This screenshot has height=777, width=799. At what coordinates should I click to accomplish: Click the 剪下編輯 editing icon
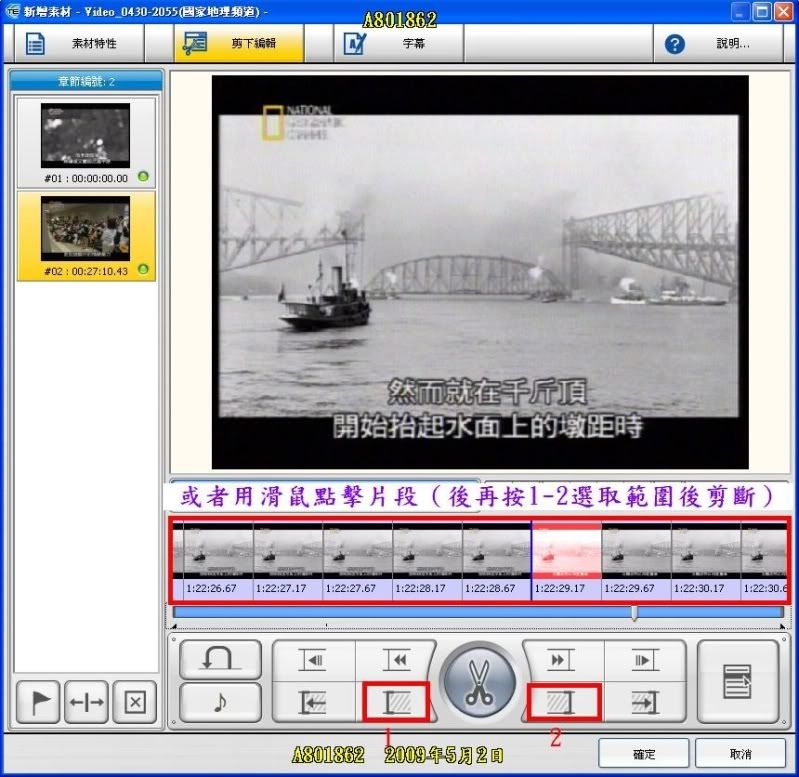point(194,44)
